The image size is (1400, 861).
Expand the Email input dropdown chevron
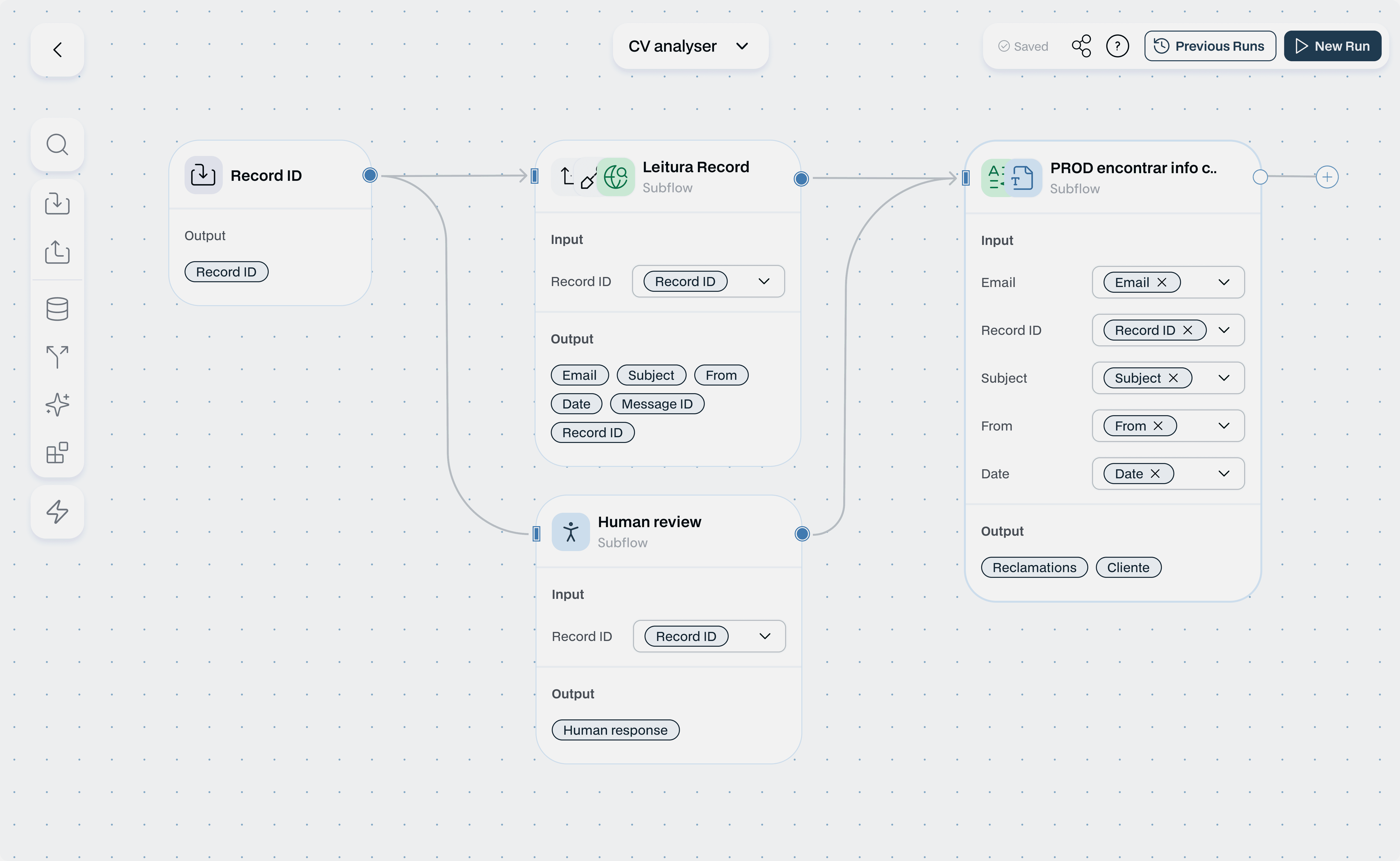pyautogui.click(x=1224, y=282)
